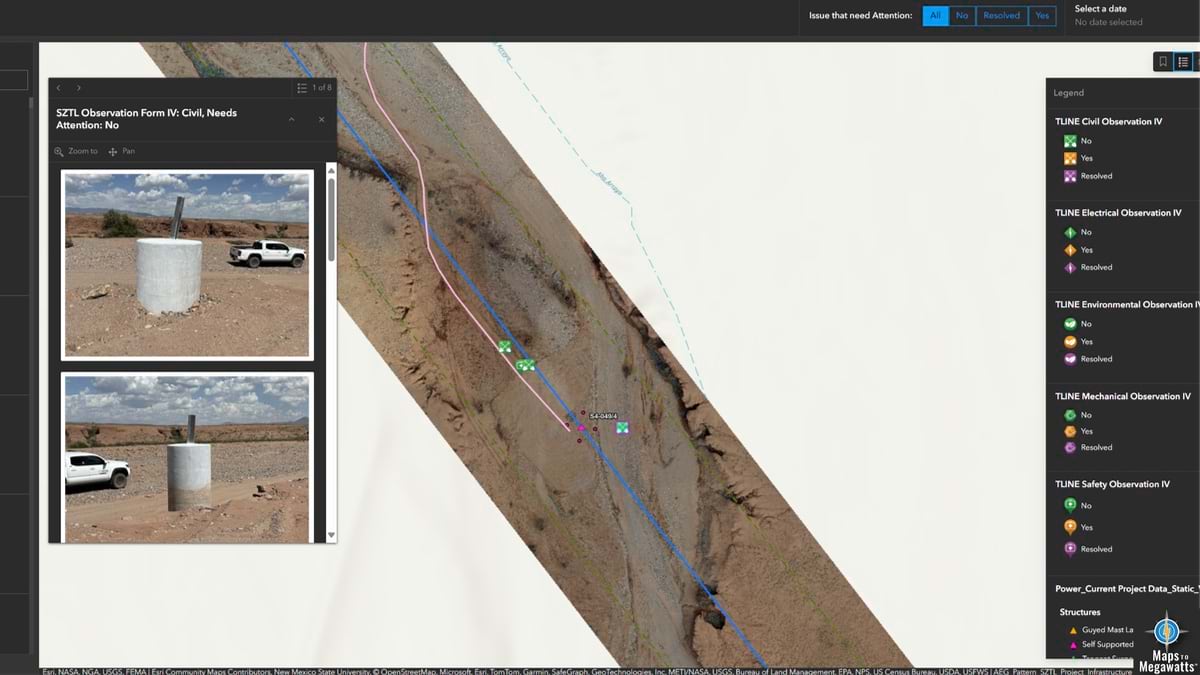Click civil observation marker east of structure

(622, 428)
